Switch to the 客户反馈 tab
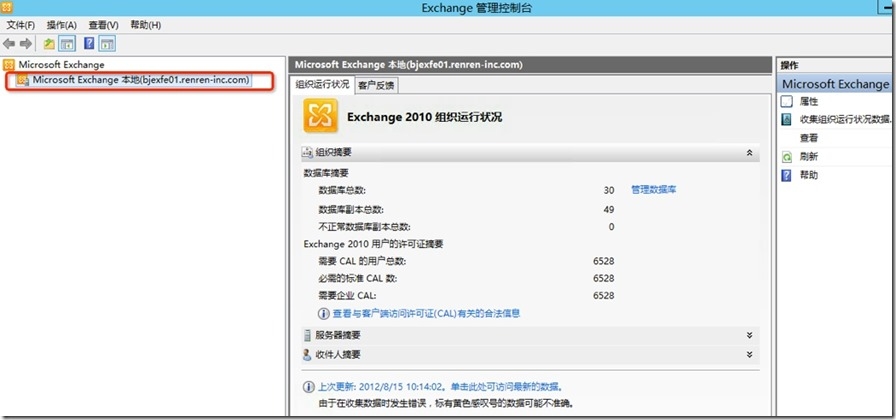This screenshot has height=420, width=896. [x=376, y=86]
